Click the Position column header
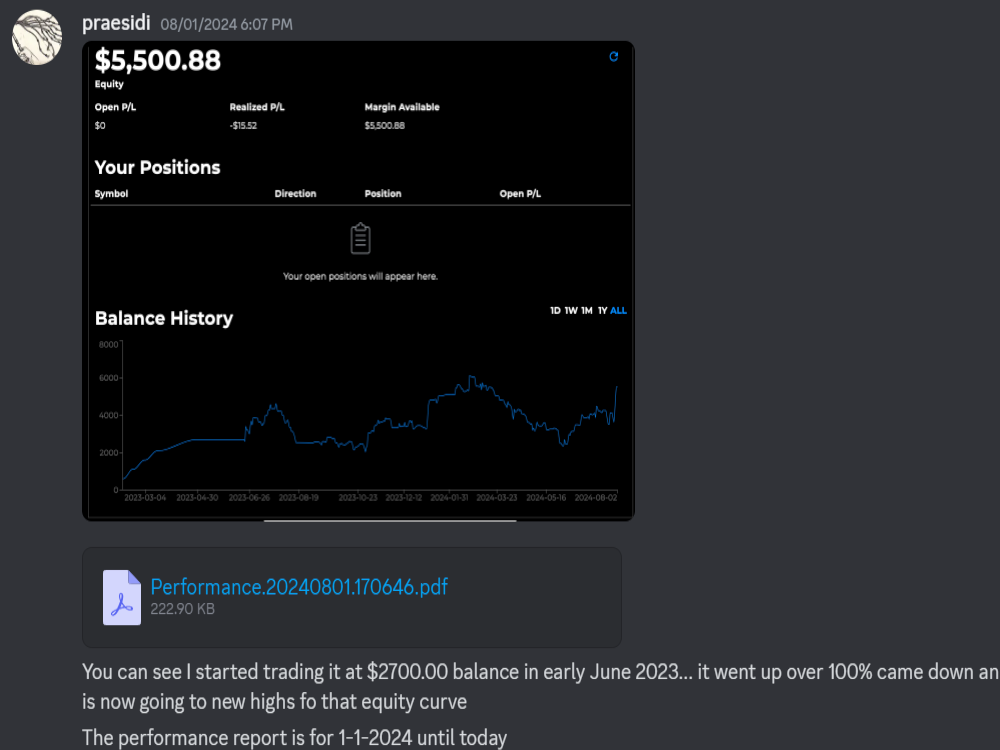This screenshot has height=750, width=1000. pos(383,194)
